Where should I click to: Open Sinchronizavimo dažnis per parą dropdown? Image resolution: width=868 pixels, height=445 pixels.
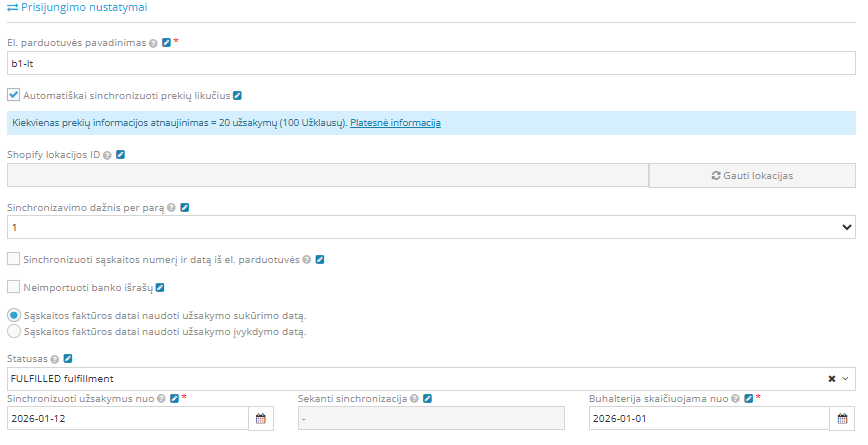tap(430, 228)
